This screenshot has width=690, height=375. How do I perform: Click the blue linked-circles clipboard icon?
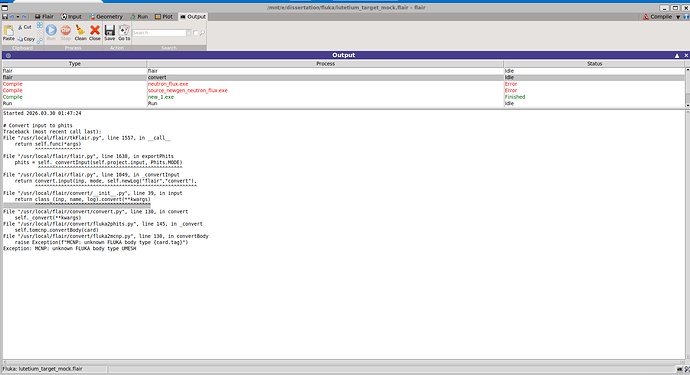point(40,40)
